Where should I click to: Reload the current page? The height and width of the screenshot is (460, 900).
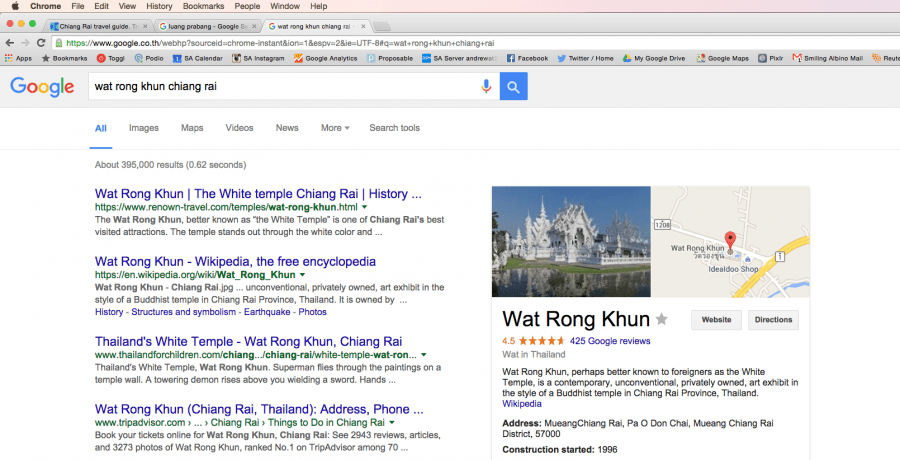click(x=41, y=42)
